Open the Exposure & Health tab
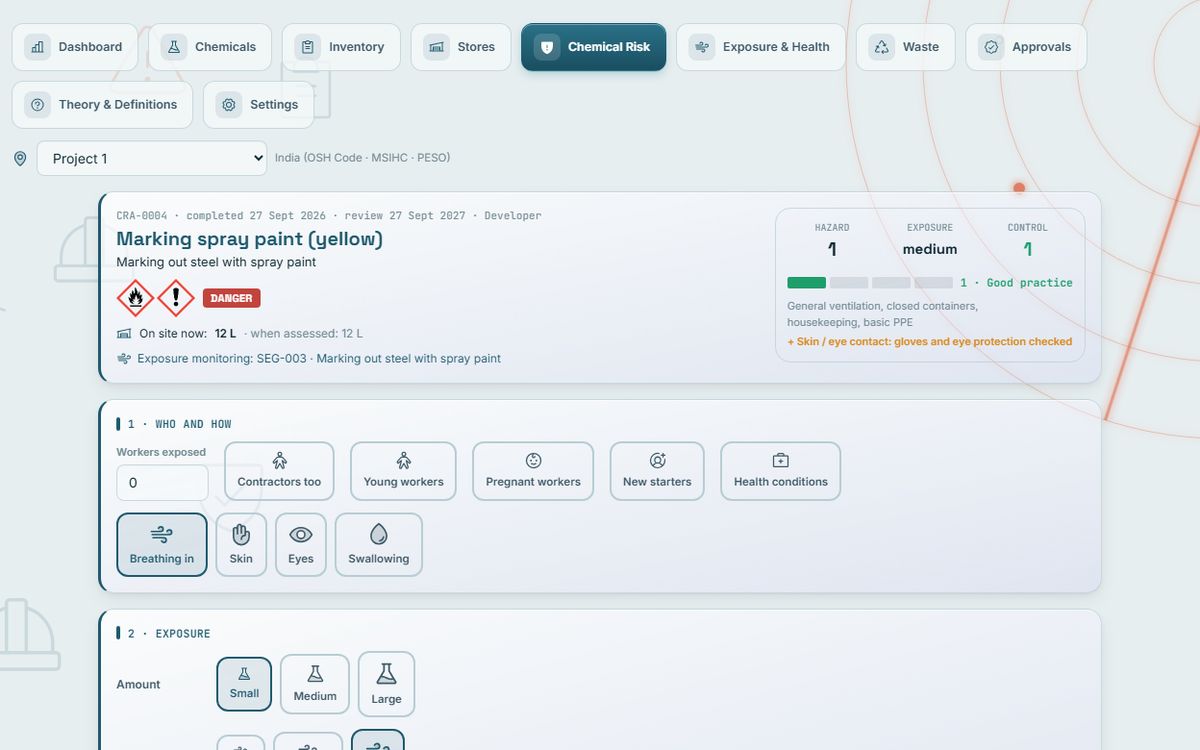1200x750 pixels. point(761,47)
